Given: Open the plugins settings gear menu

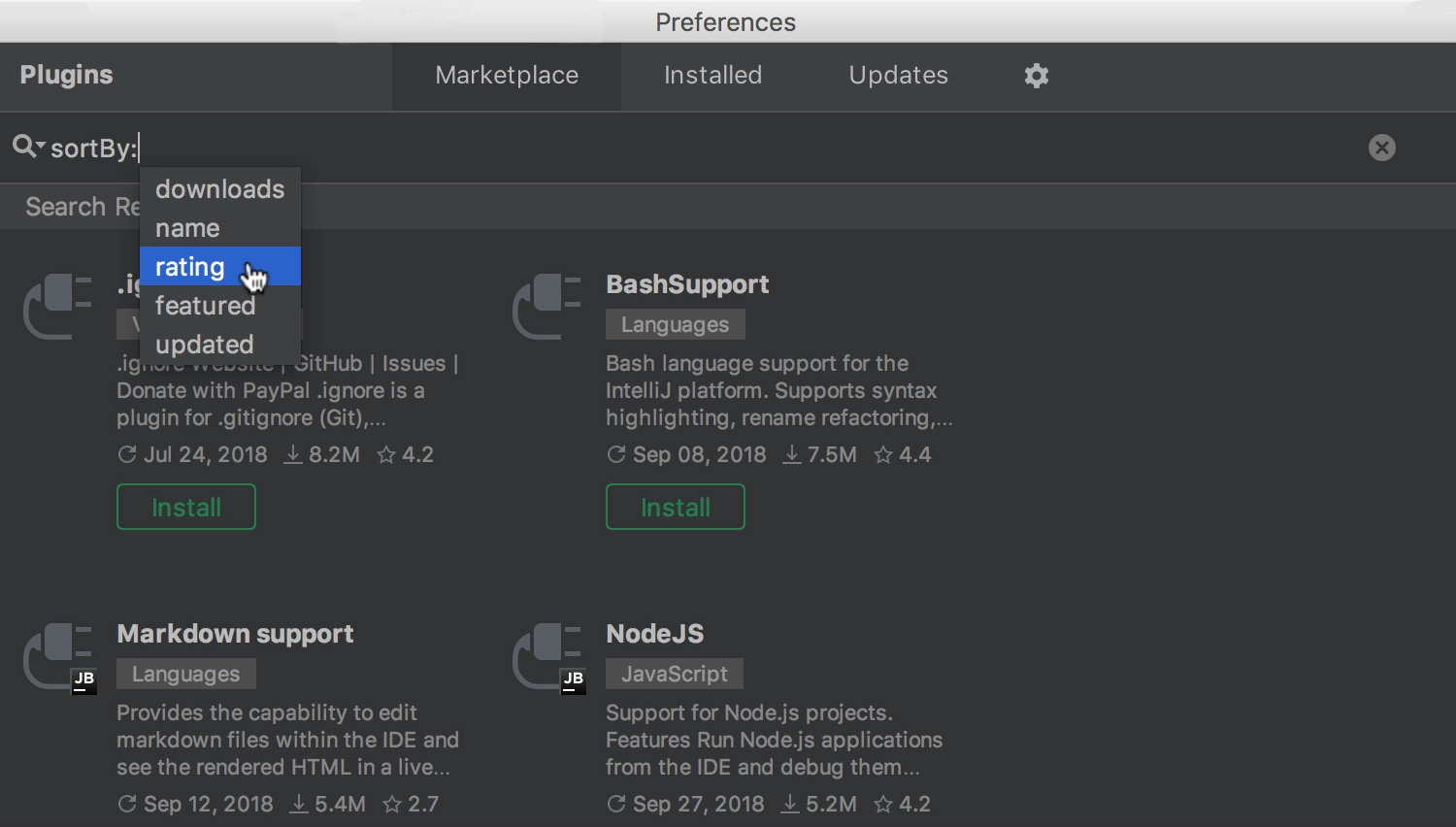Looking at the screenshot, I should pos(1037,76).
